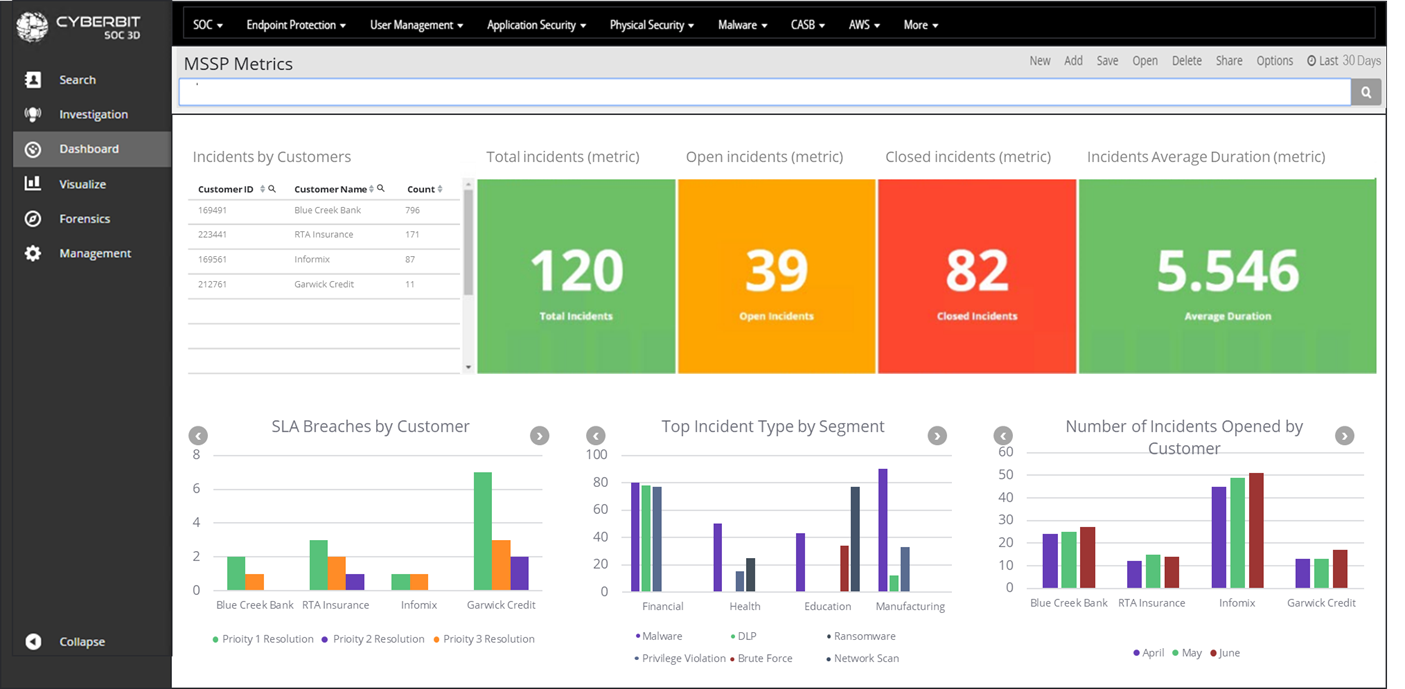
Task: Focus the dashboard query input field
Action: [x=765, y=93]
